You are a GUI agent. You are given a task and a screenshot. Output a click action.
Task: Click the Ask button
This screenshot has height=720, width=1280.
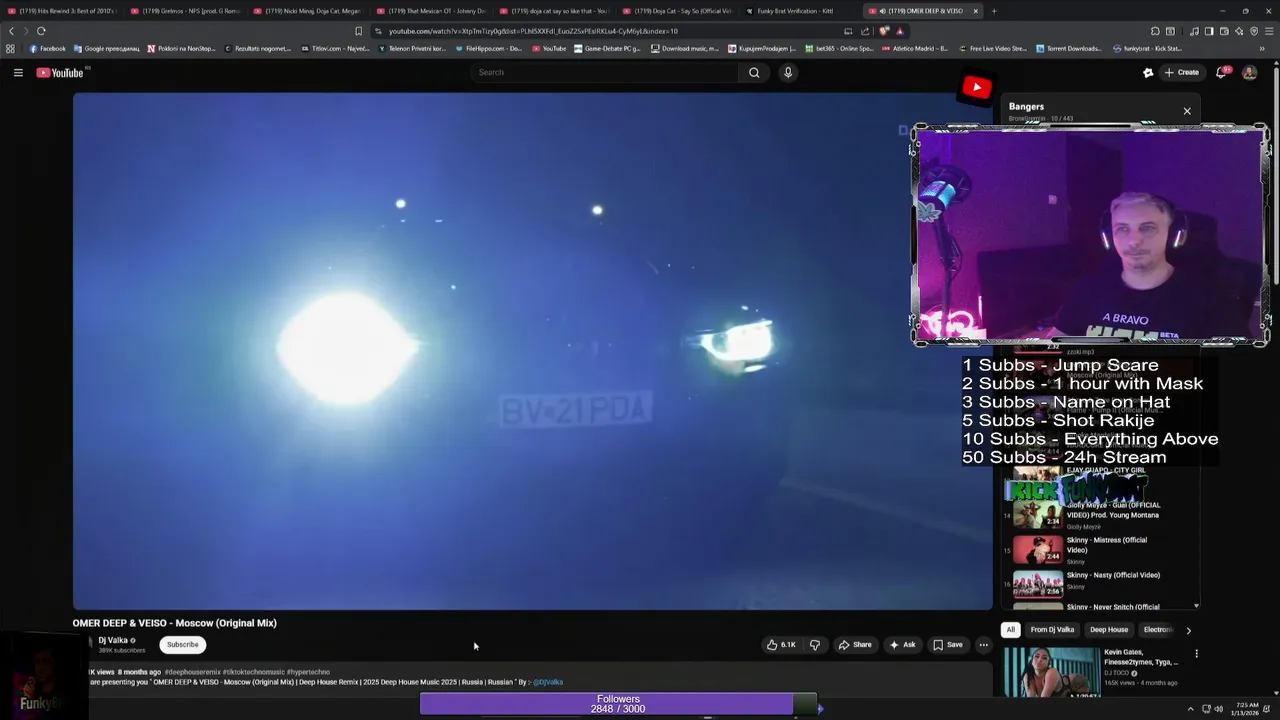click(902, 645)
